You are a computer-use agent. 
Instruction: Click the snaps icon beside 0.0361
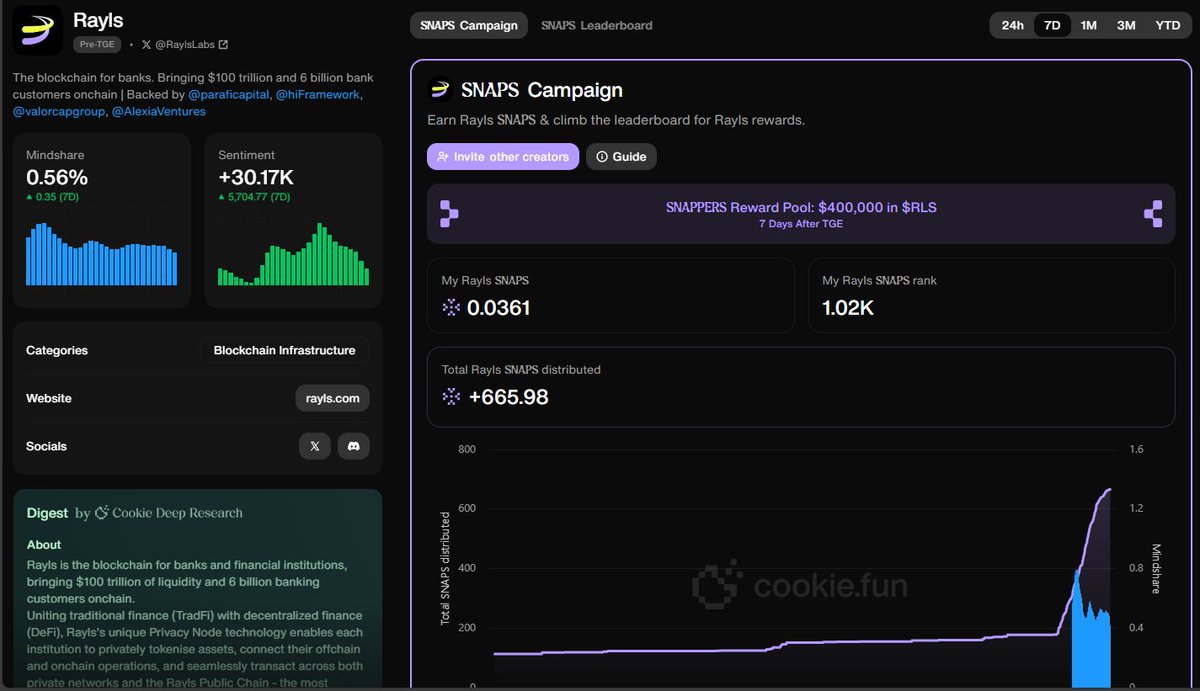point(451,308)
